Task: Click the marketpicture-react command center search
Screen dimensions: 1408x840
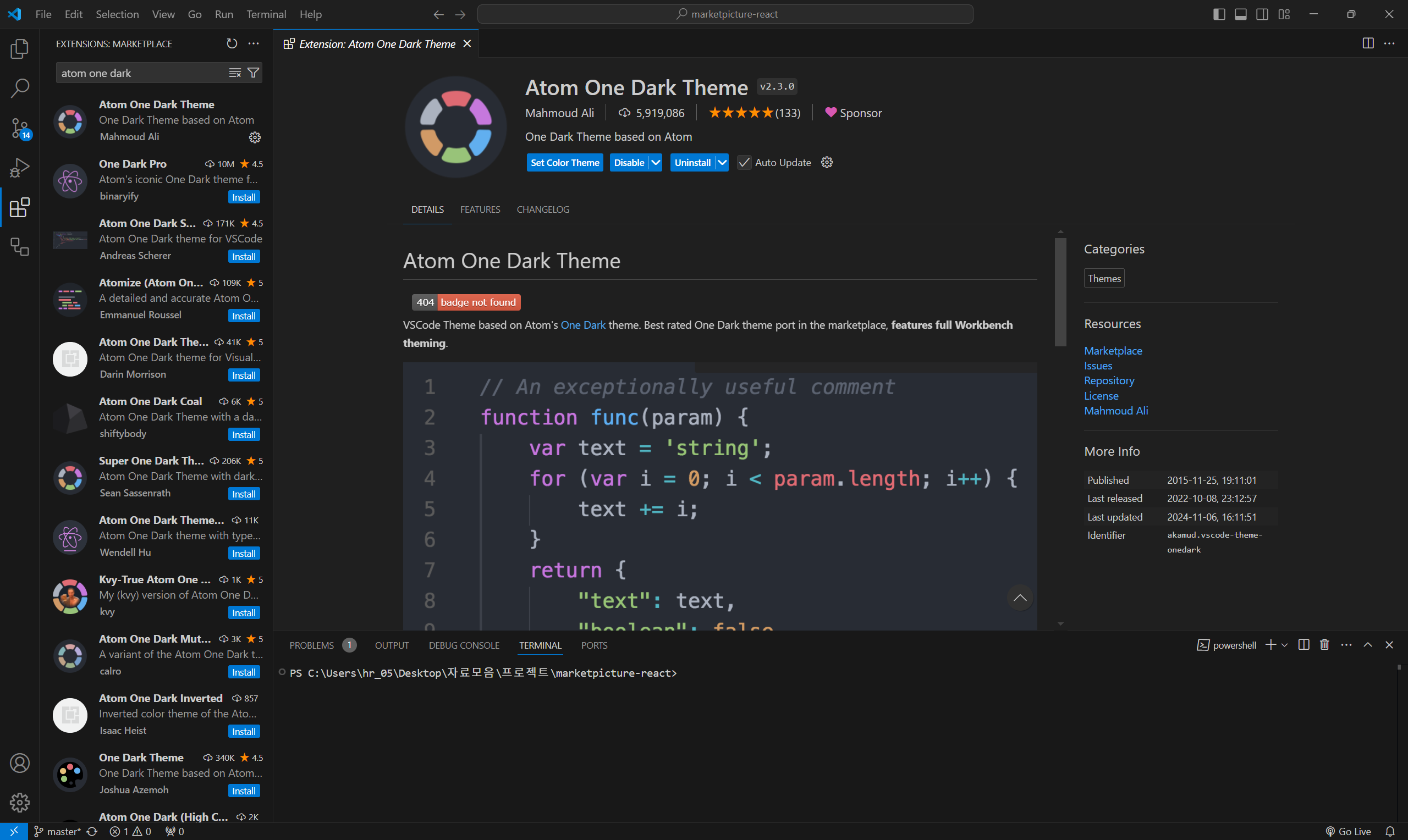Action: [725, 14]
